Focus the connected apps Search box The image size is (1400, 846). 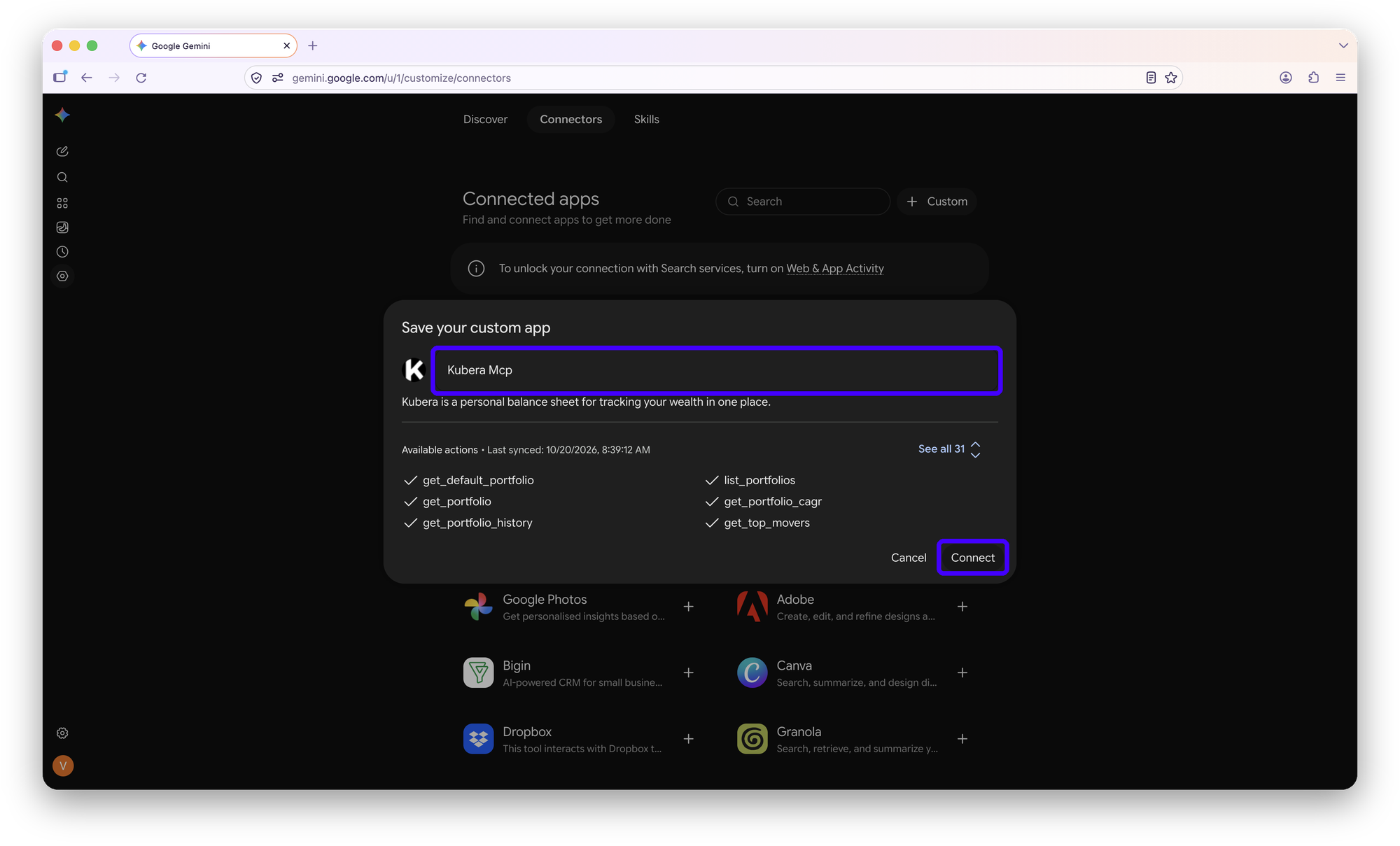pyautogui.click(x=802, y=202)
